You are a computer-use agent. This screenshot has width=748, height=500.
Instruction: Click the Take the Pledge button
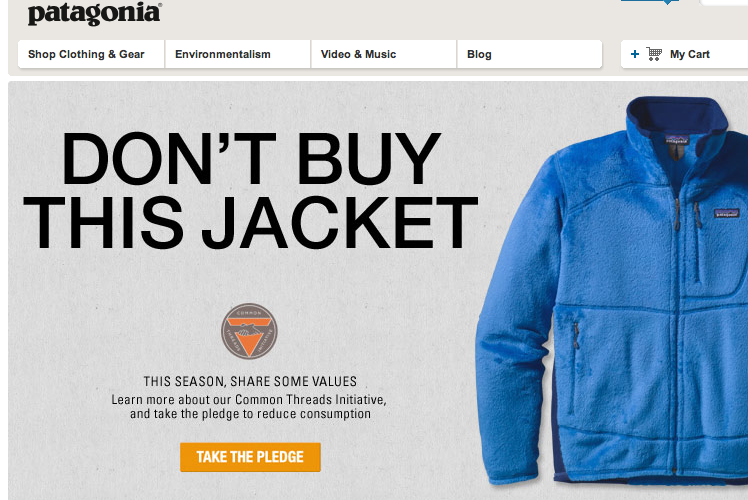click(250, 457)
